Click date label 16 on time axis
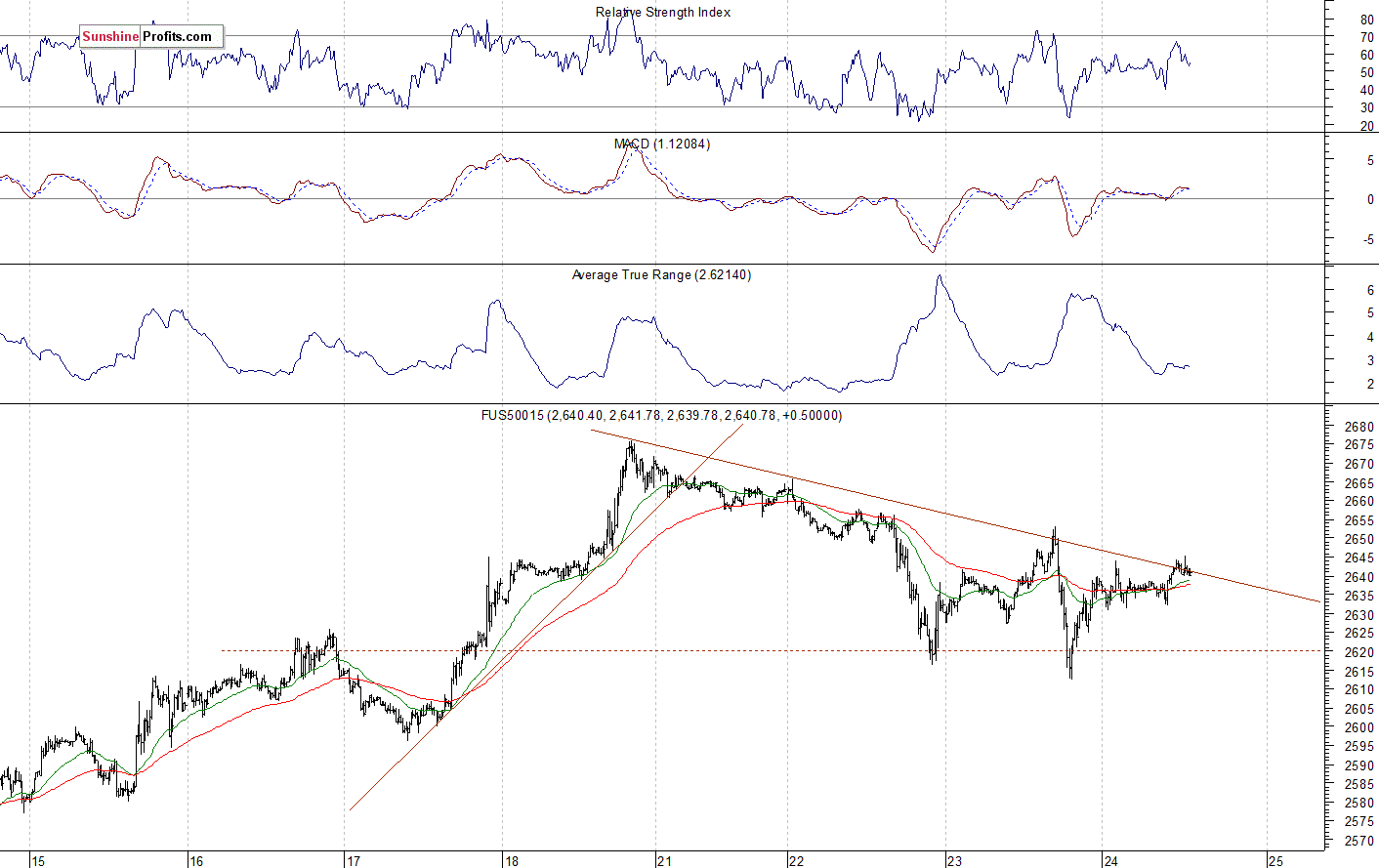The width and height of the screenshot is (1379, 868). [196, 861]
